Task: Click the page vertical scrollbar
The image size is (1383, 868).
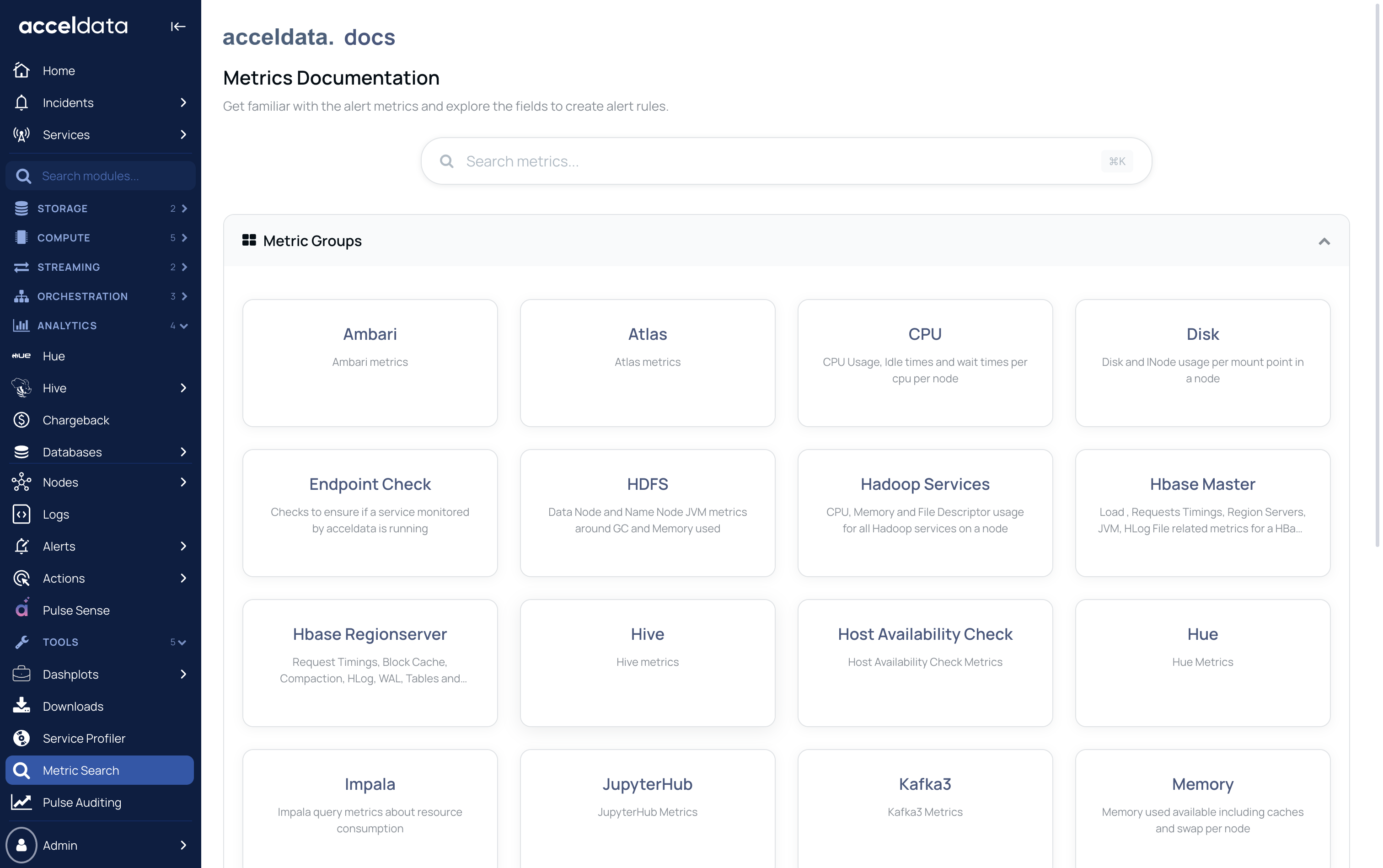Action: pos(1377,276)
